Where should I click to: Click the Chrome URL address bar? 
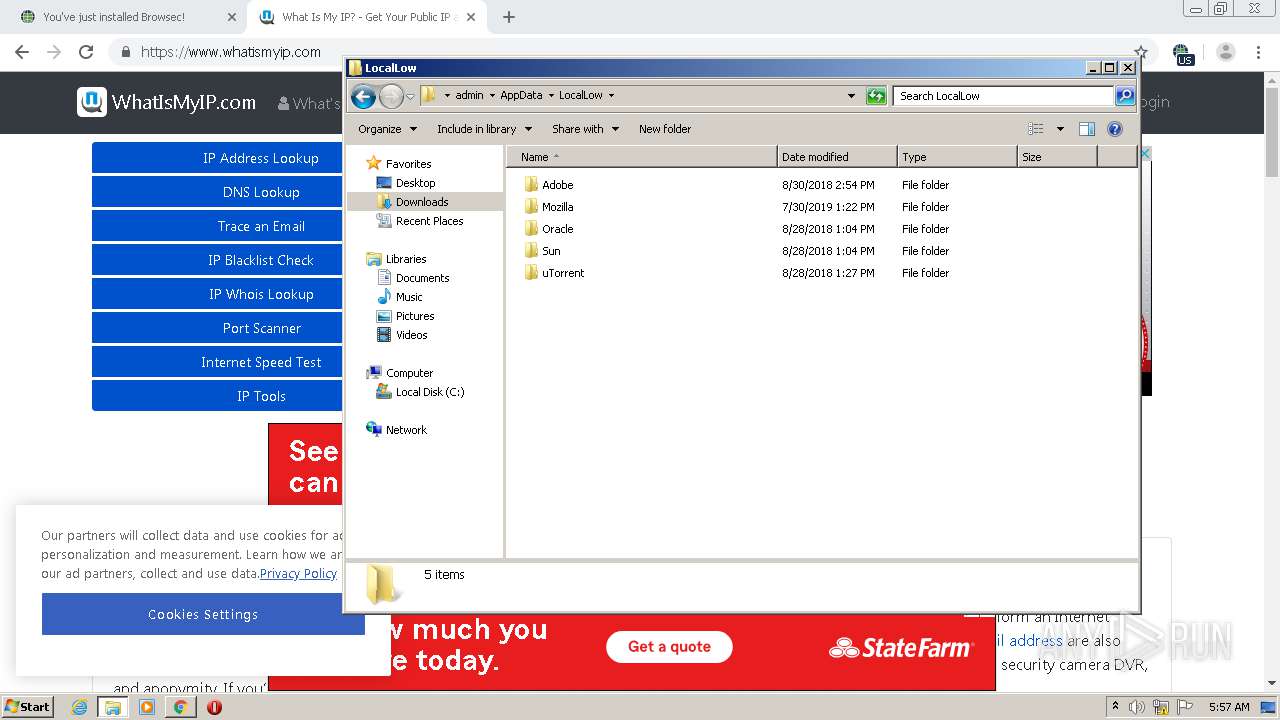(x=620, y=52)
